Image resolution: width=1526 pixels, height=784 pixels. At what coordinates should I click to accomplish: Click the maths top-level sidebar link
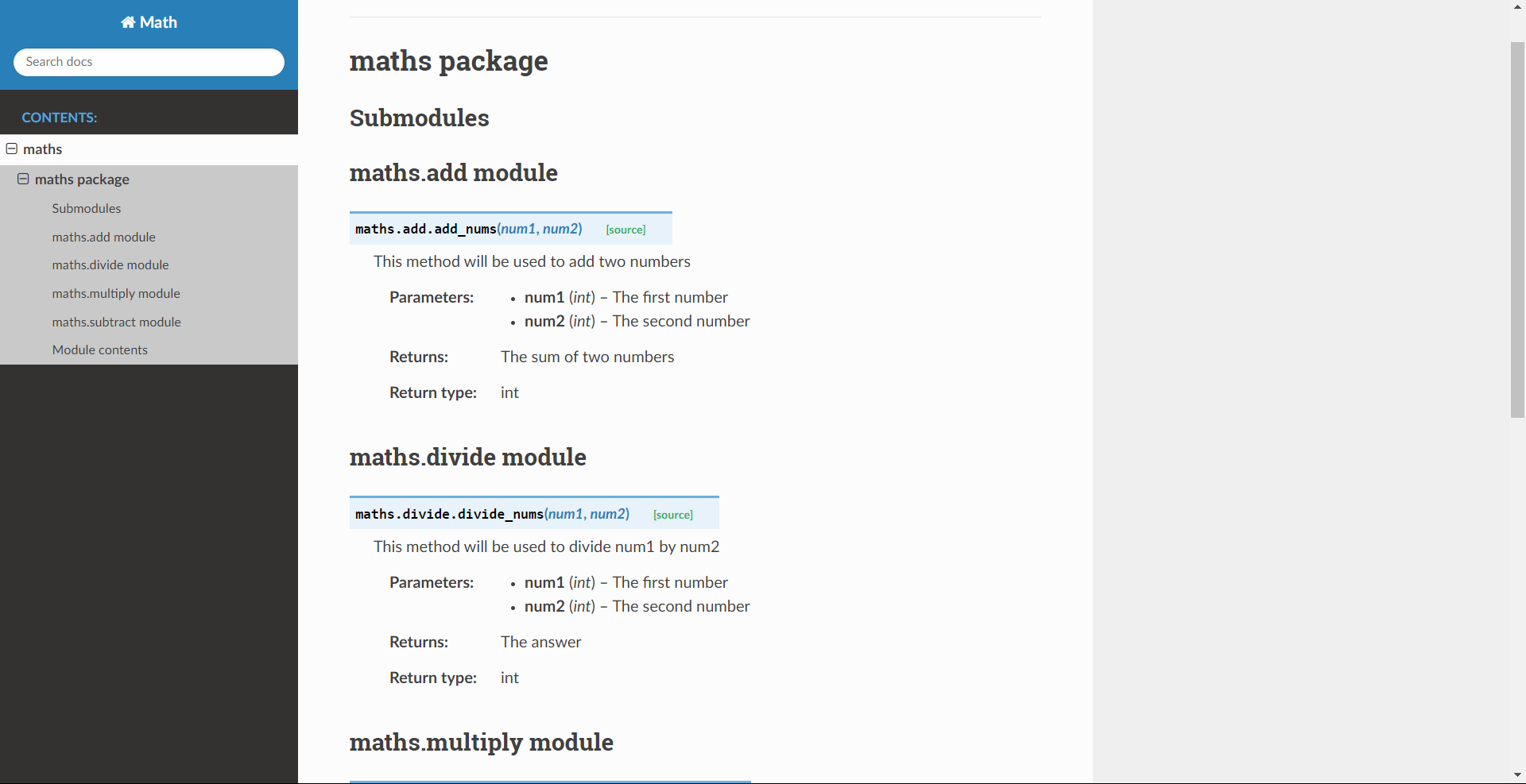pos(43,149)
